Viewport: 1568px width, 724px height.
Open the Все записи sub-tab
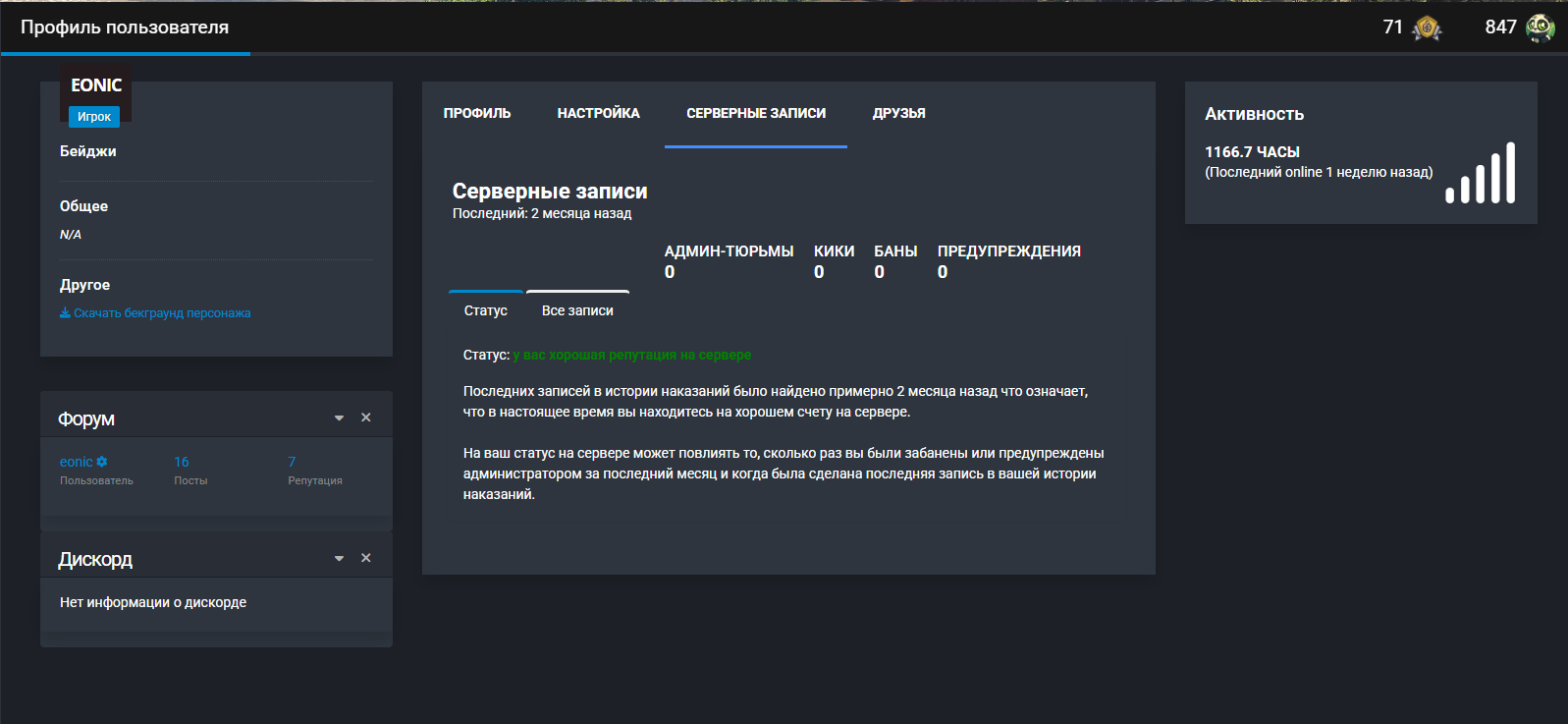pos(577,310)
